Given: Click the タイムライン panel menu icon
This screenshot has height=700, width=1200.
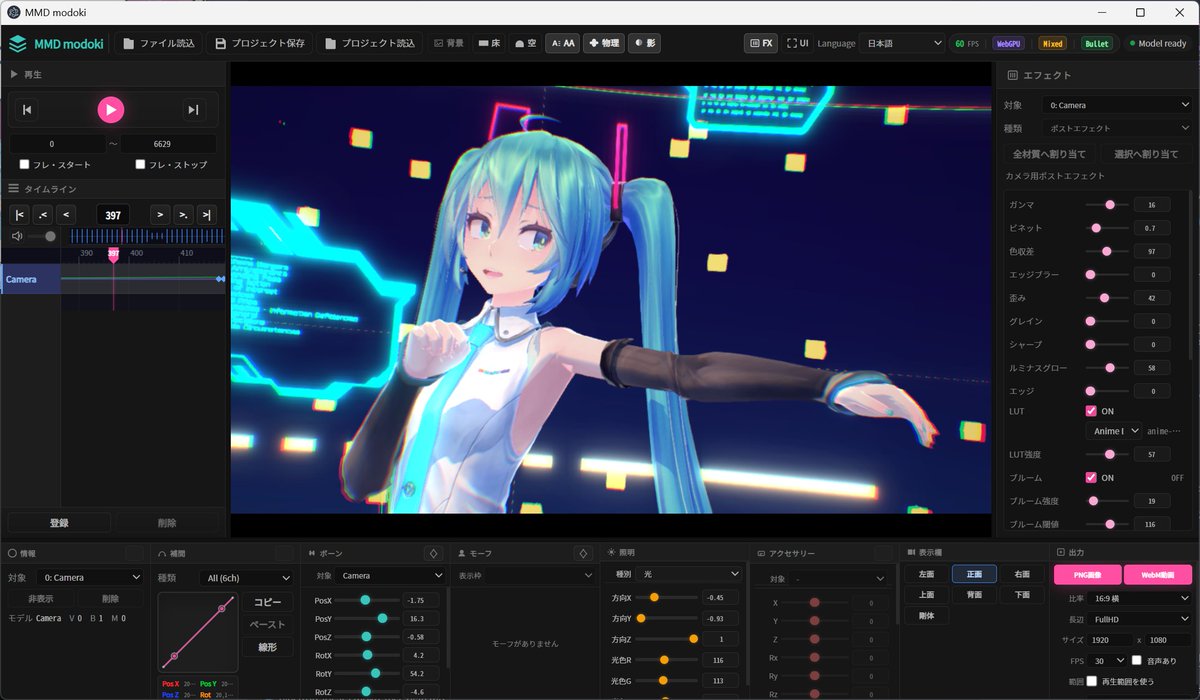Looking at the screenshot, I should click(x=14, y=189).
